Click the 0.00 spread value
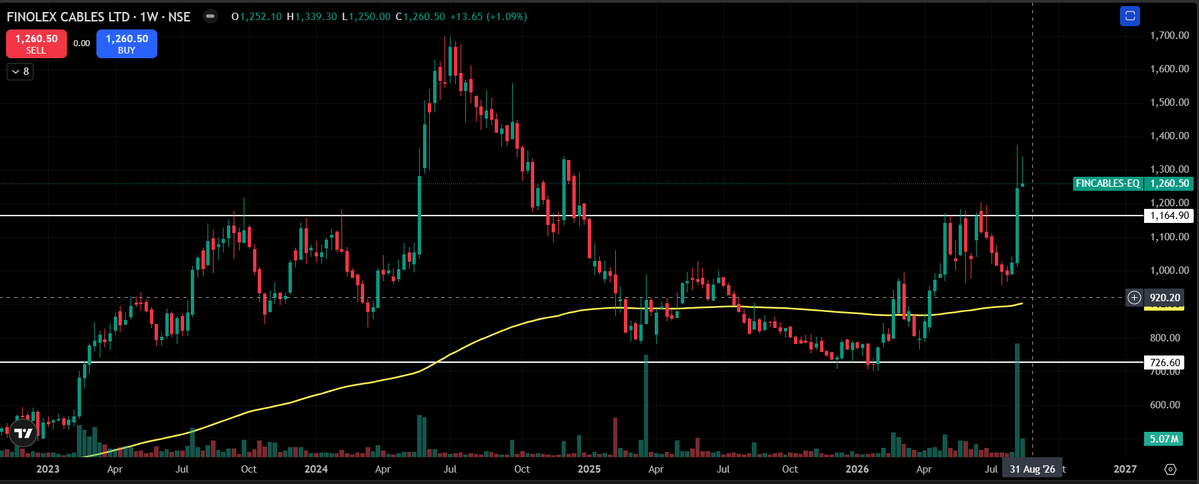The width and height of the screenshot is (1199, 484). coord(82,44)
